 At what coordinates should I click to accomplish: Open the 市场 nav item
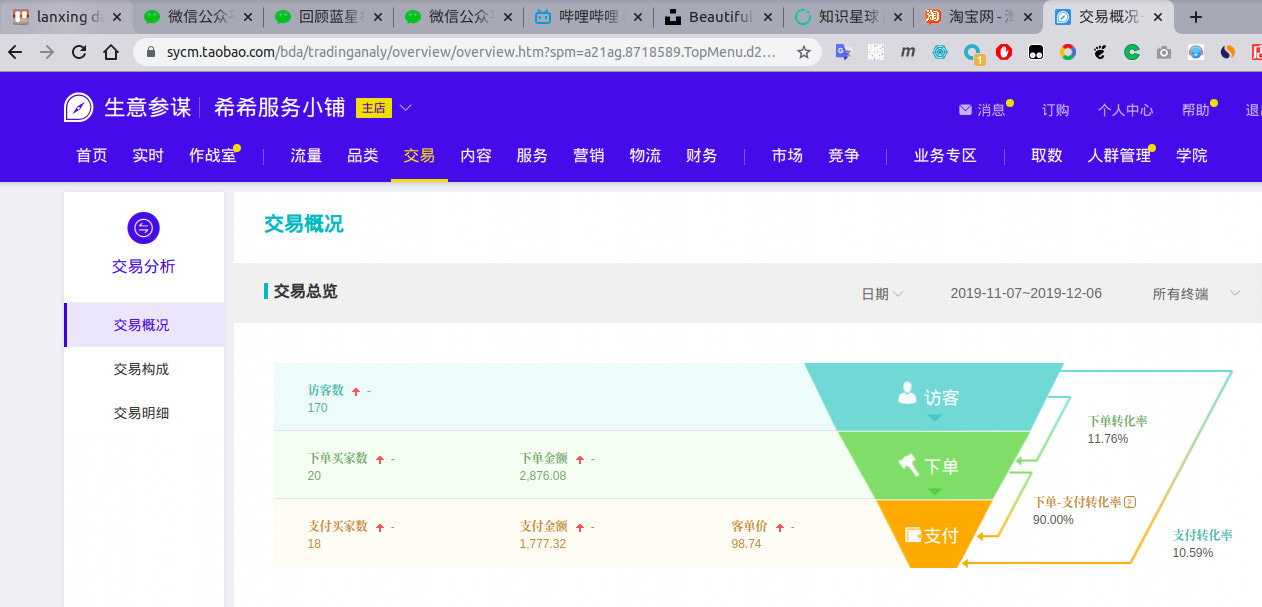point(787,155)
